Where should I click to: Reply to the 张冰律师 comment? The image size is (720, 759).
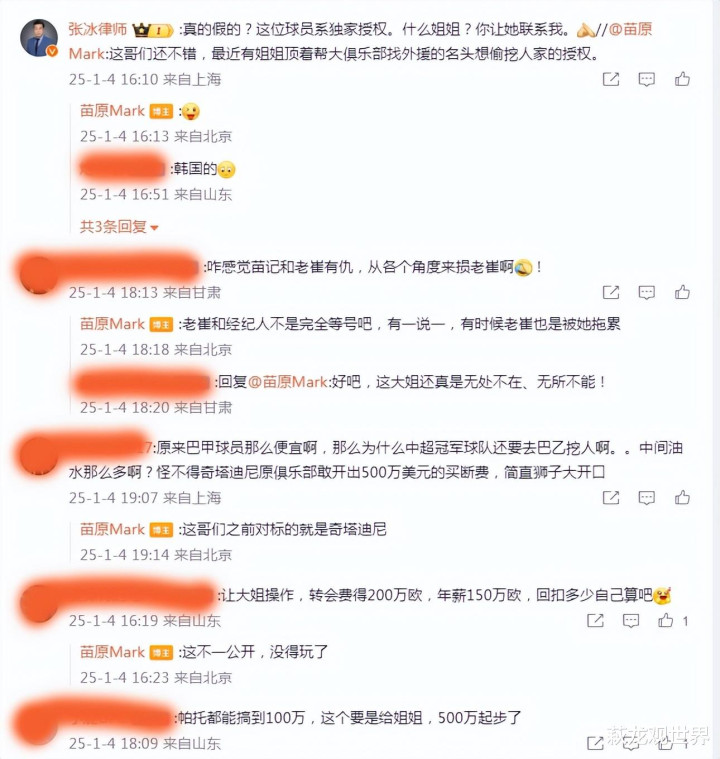pyautogui.click(x=646, y=79)
